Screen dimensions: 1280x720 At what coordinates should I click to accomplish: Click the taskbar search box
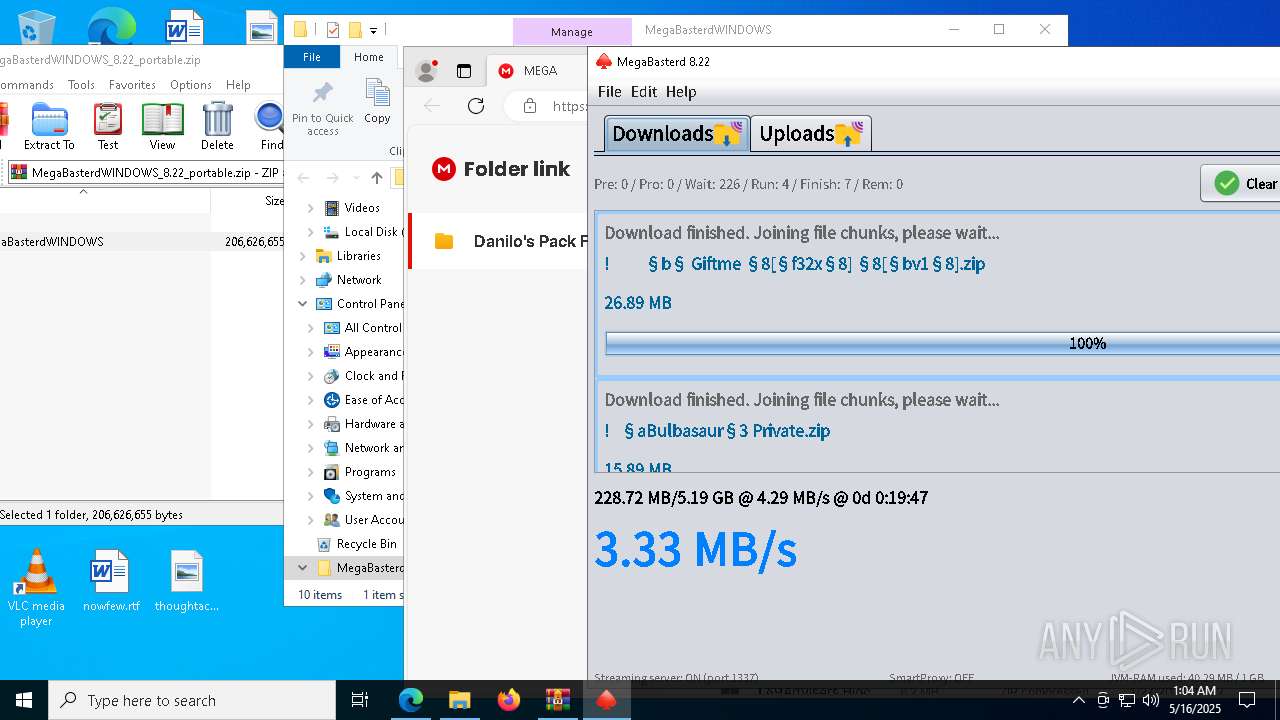(192, 700)
